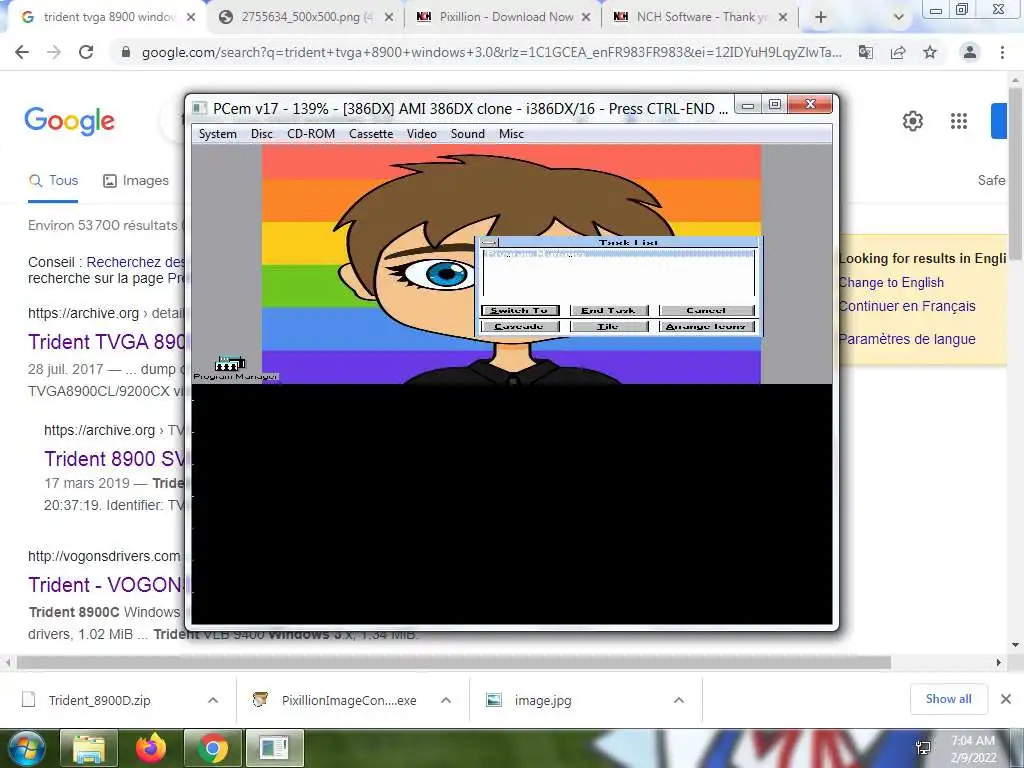Click Change to English link
The image size is (1024, 768).
click(891, 283)
